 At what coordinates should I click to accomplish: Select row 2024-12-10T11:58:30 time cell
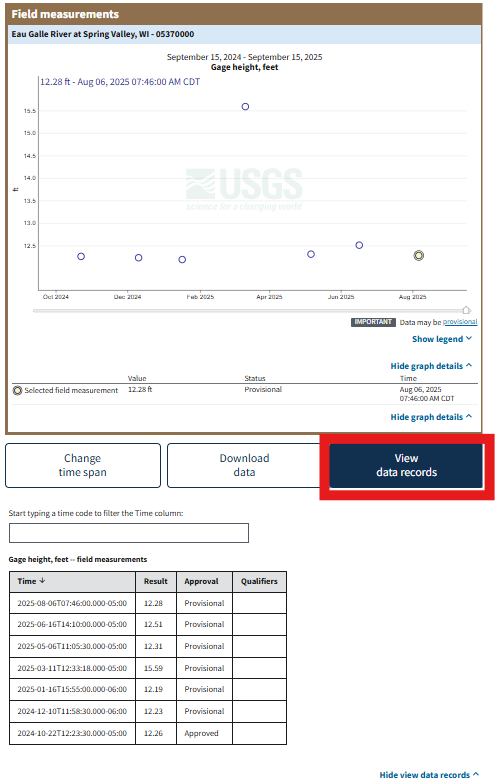tap(72, 711)
